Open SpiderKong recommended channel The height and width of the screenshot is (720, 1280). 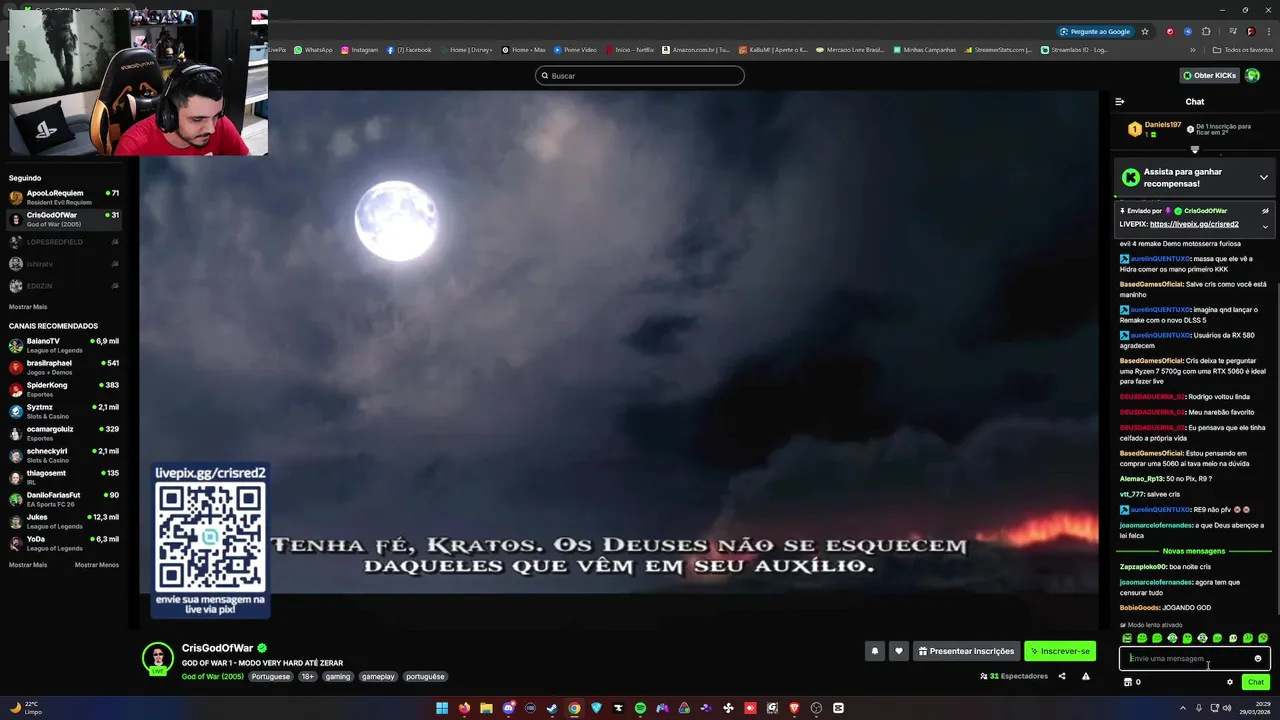point(64,389)
